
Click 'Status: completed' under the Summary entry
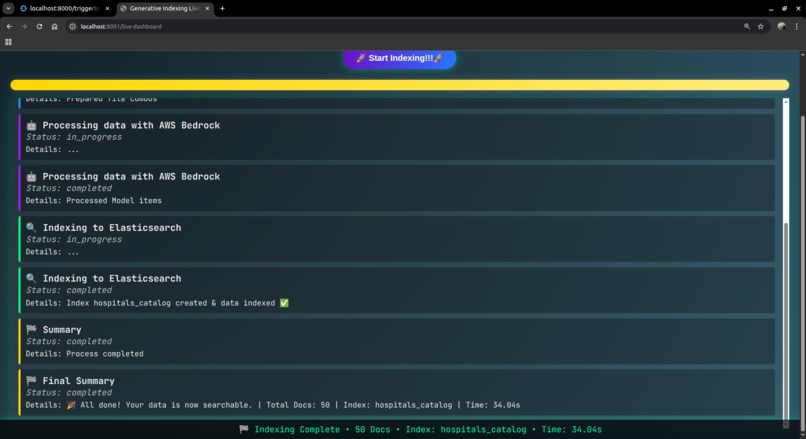[x=68, y=341]
